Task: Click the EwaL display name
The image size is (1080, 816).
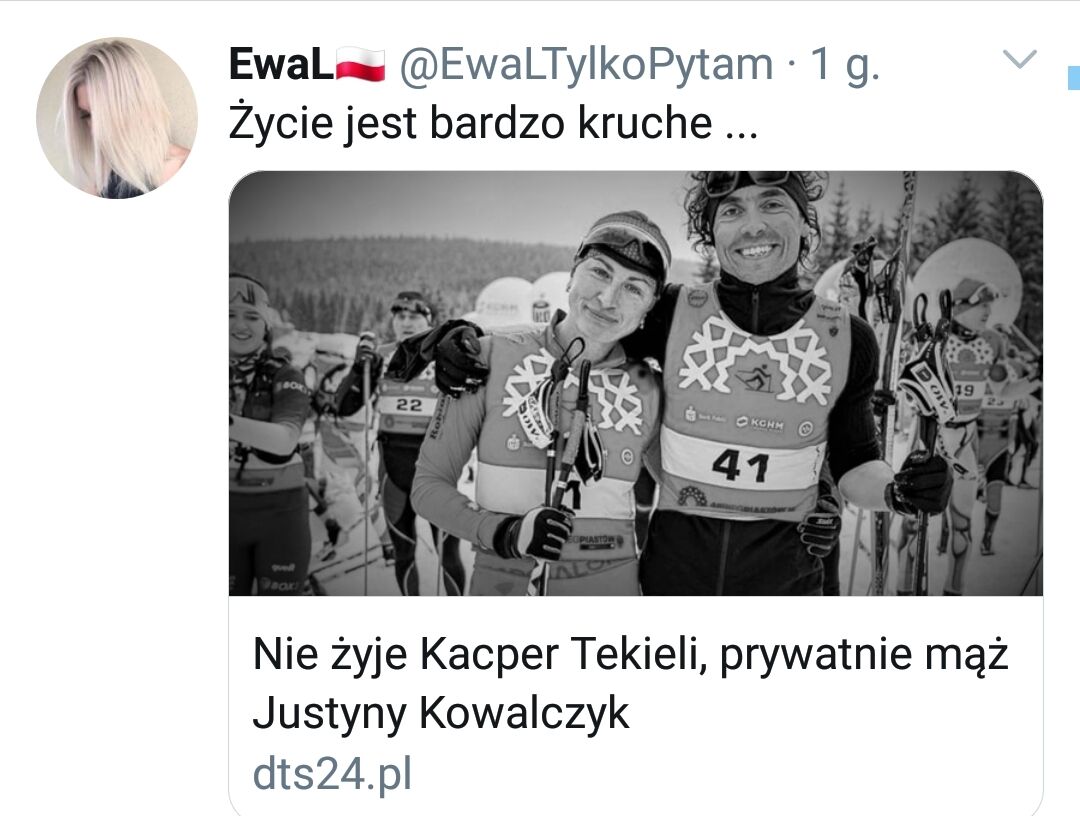Action: [x=281, y=64]
